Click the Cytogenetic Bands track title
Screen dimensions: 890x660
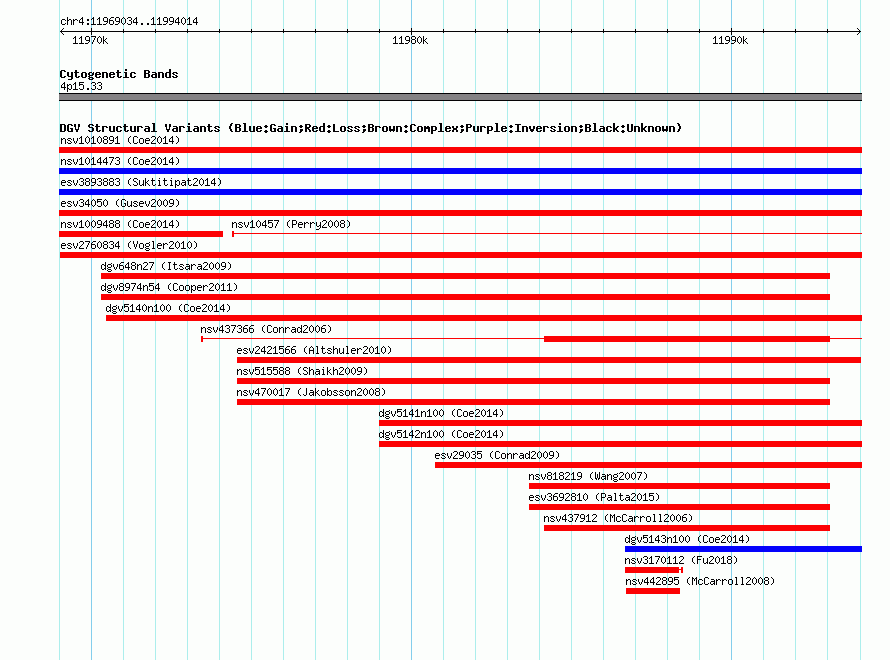119,74
